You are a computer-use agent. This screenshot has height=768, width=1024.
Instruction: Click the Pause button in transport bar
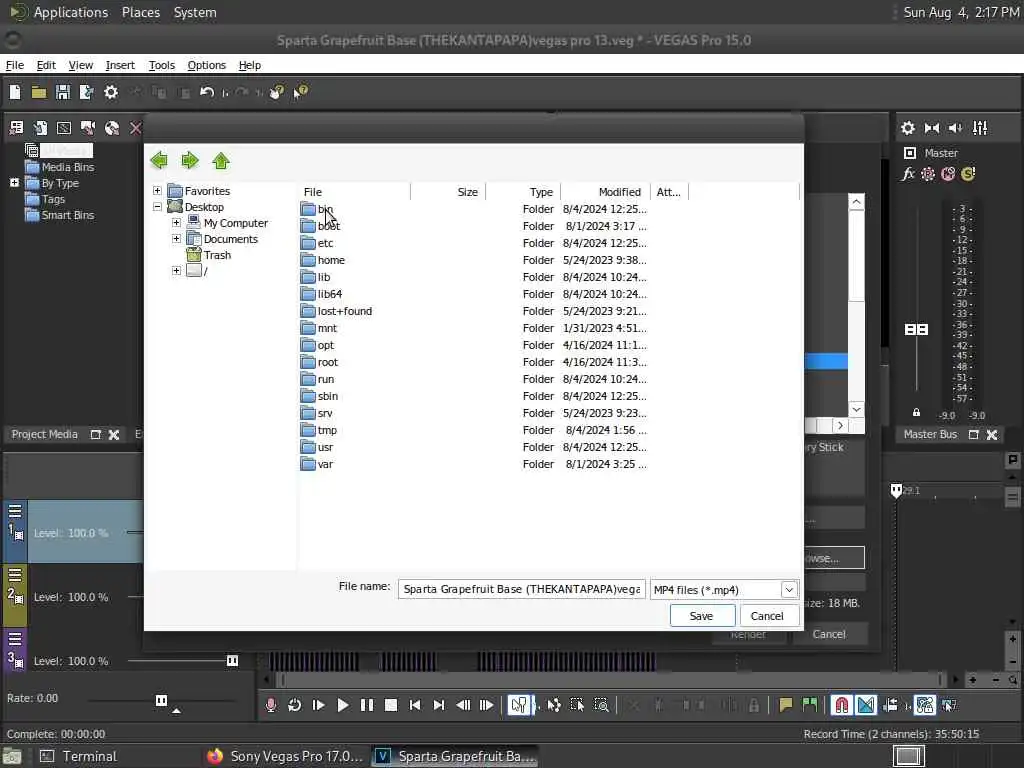pyautogui.click(x=367, y=705)
